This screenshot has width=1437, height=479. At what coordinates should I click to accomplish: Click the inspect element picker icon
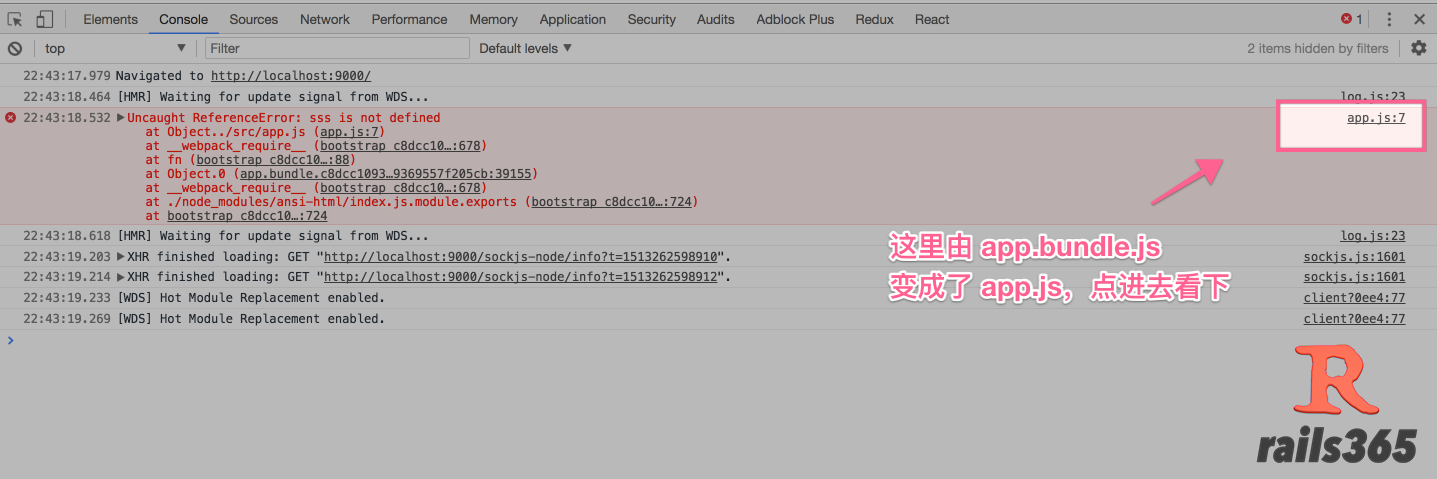[x=15, y=19]
